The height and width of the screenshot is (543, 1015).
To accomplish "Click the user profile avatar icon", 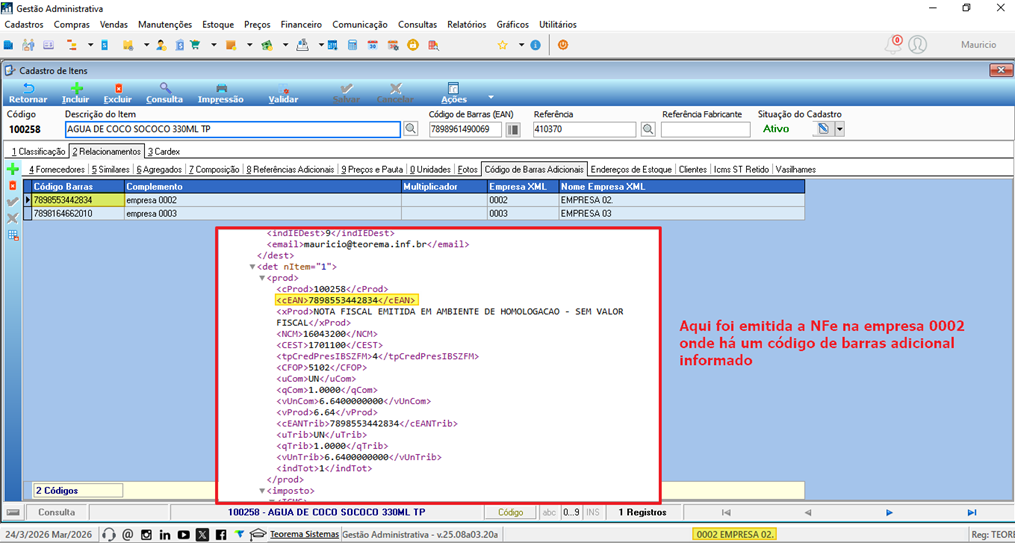I will point(917,45).
